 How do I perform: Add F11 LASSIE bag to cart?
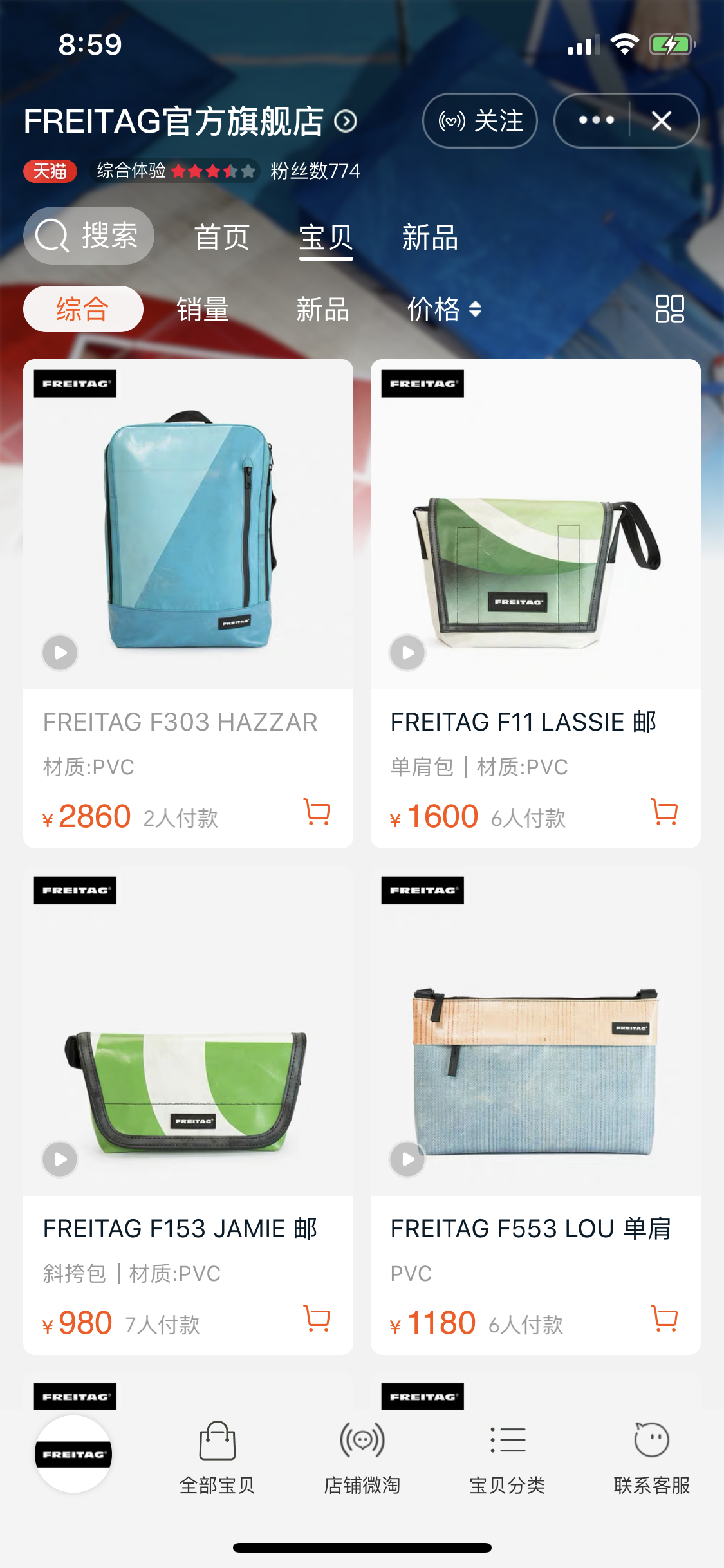pyautogui.click(x=664, y=812)
